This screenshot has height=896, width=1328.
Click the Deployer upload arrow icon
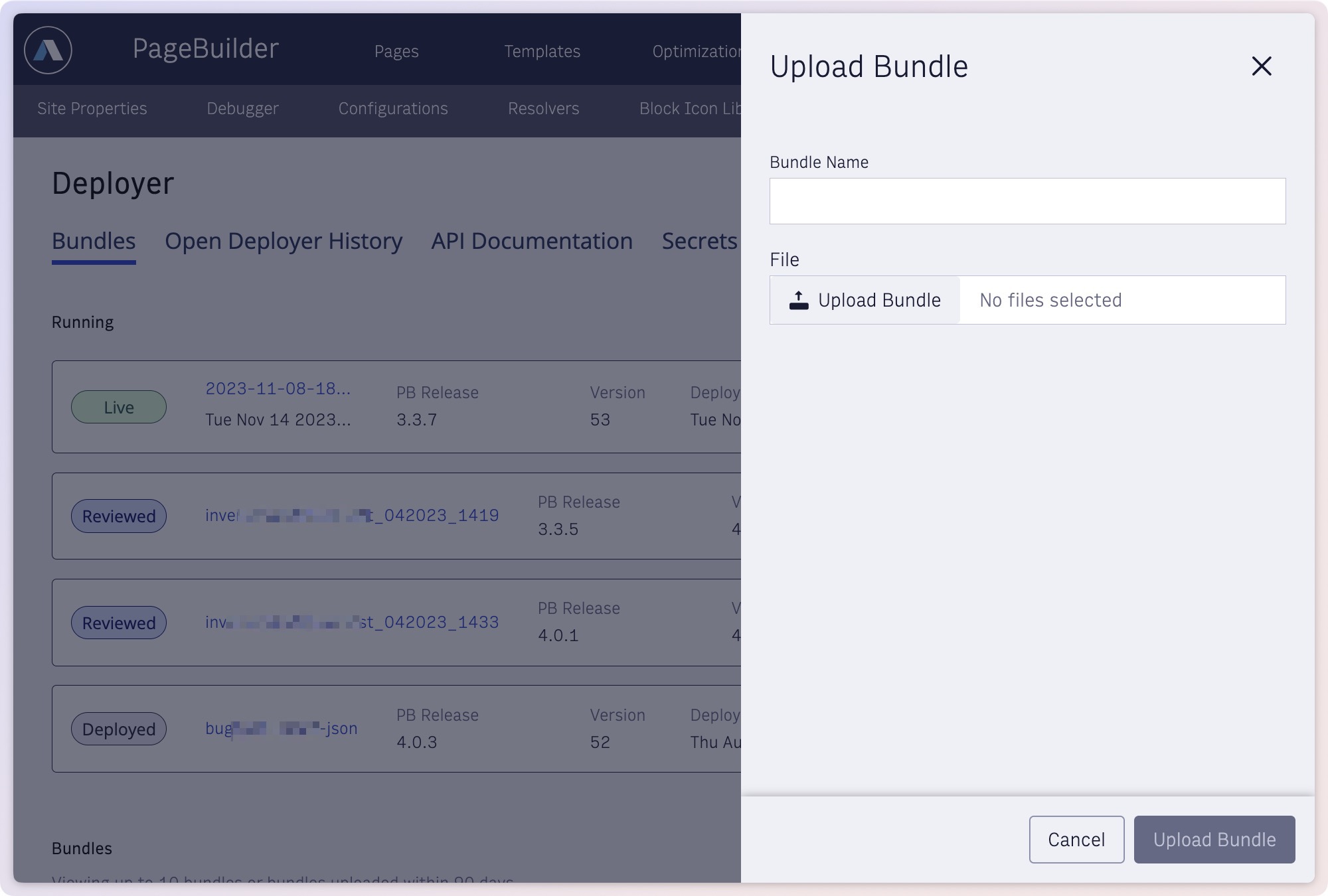pos(799,299)
